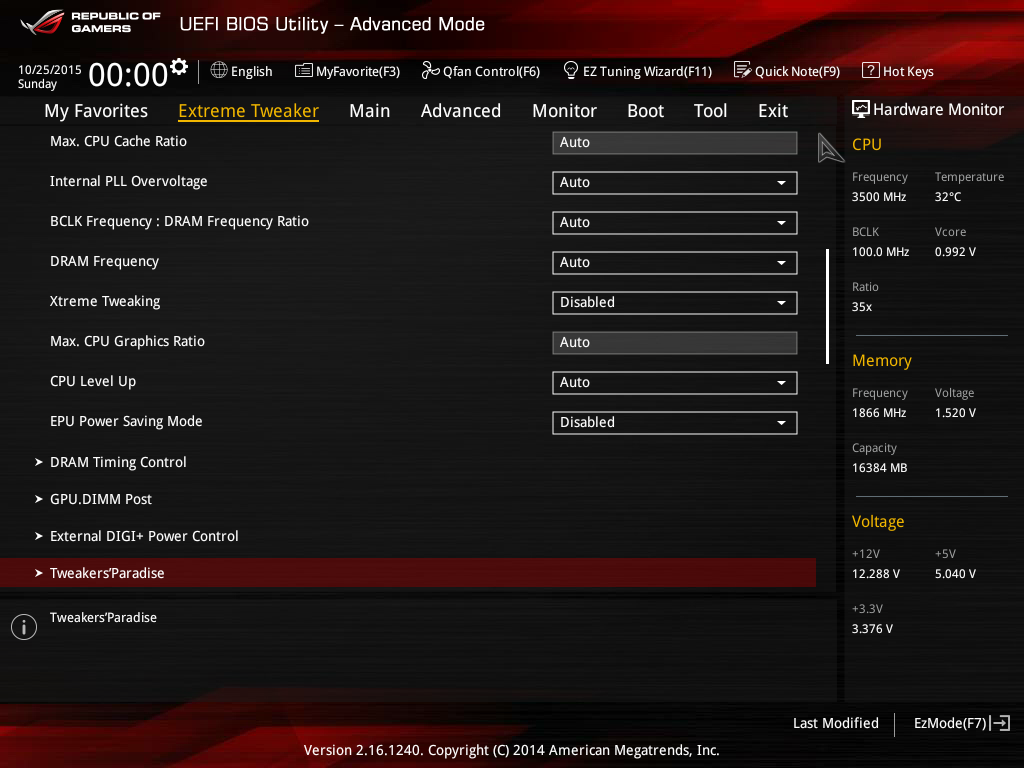Click Last Modified button

point(836,723)
